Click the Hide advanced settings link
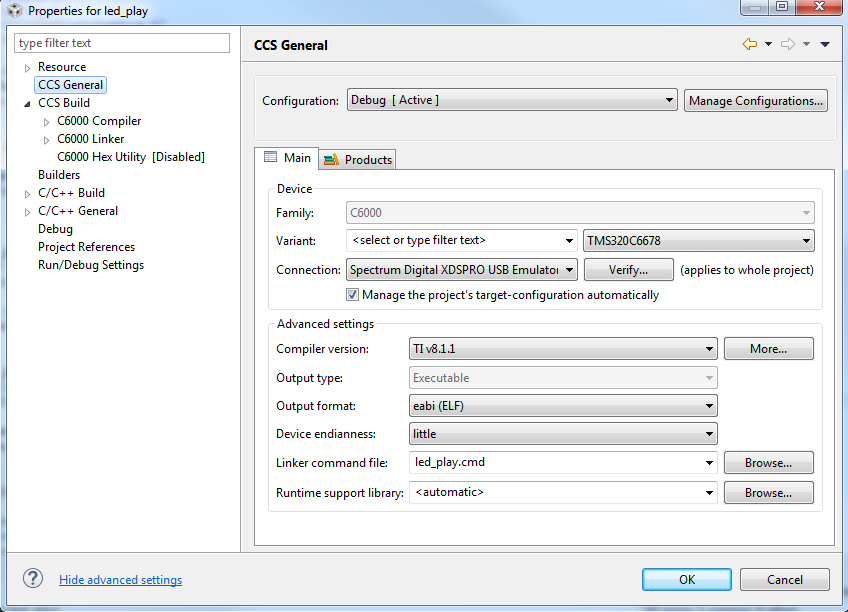This screenshot has width=848, height=612. 120,579
